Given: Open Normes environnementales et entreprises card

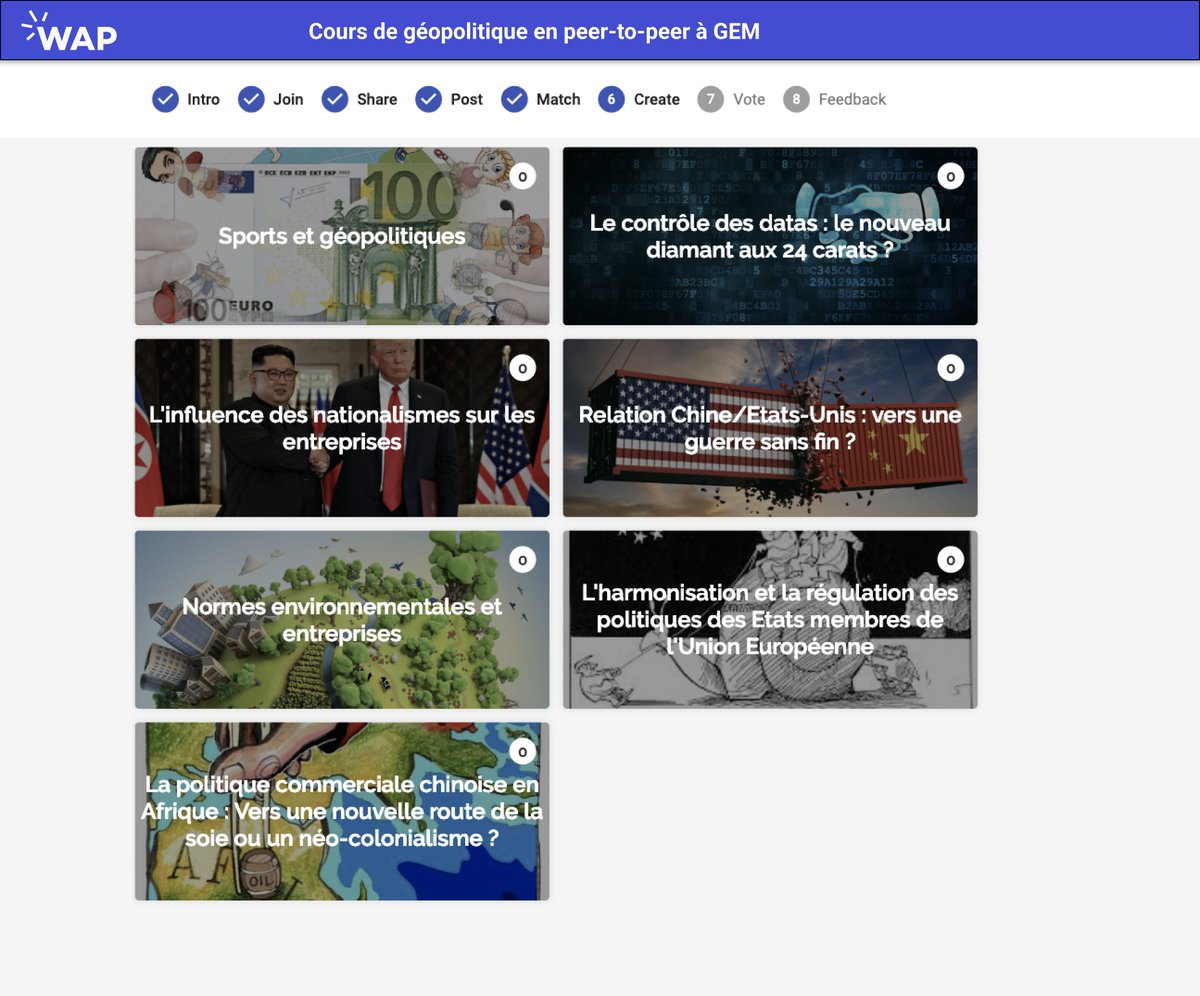Looking at the screenshot, I should pos(342,620).
